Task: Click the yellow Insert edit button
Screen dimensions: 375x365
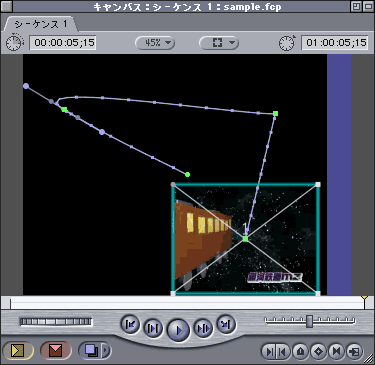Action: click(x=18, y=350)
